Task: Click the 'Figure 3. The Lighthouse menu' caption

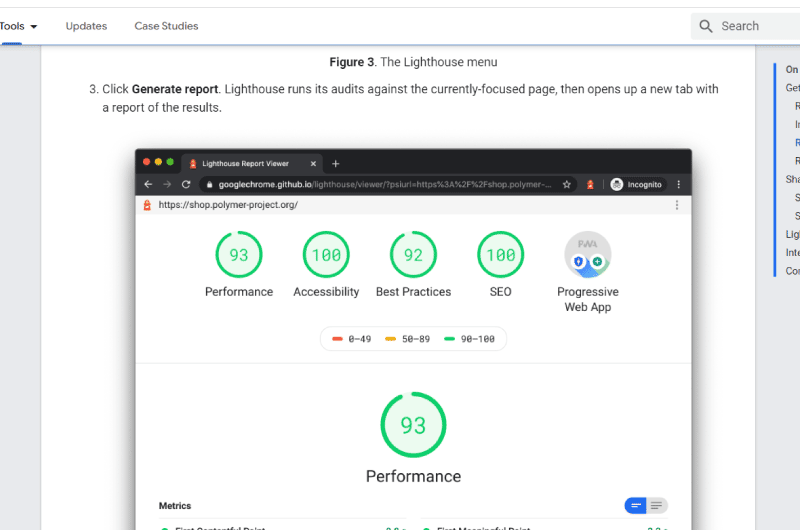Action: point(413,62)
